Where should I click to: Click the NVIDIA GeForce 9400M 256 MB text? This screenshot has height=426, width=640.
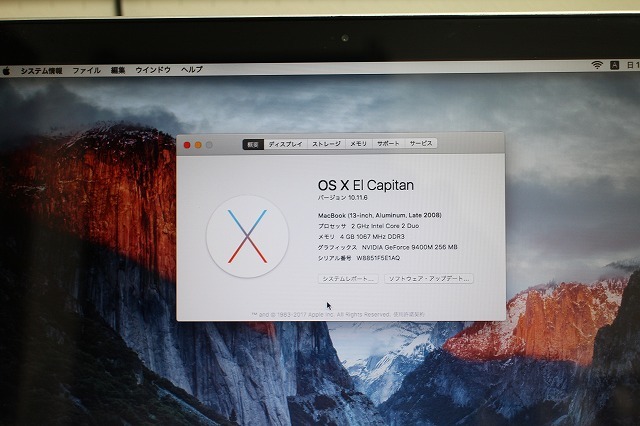409,247
